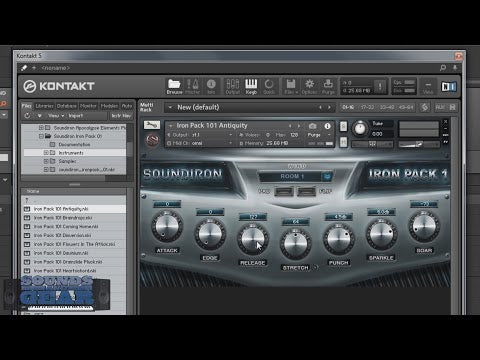480x360 pixels.
Task: Click the Iron Pack 101 Antiquity.nki file icon
Action: click(27, 209)
